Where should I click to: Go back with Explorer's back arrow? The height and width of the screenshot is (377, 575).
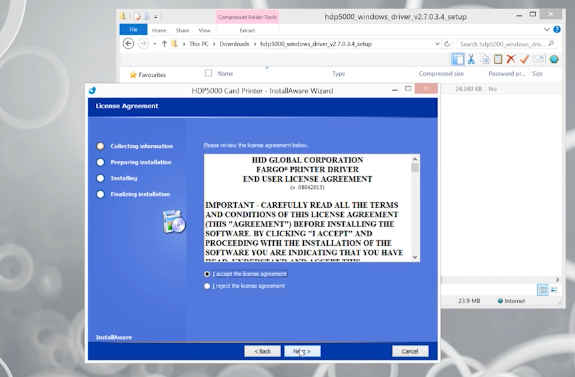tap(128, 44)
